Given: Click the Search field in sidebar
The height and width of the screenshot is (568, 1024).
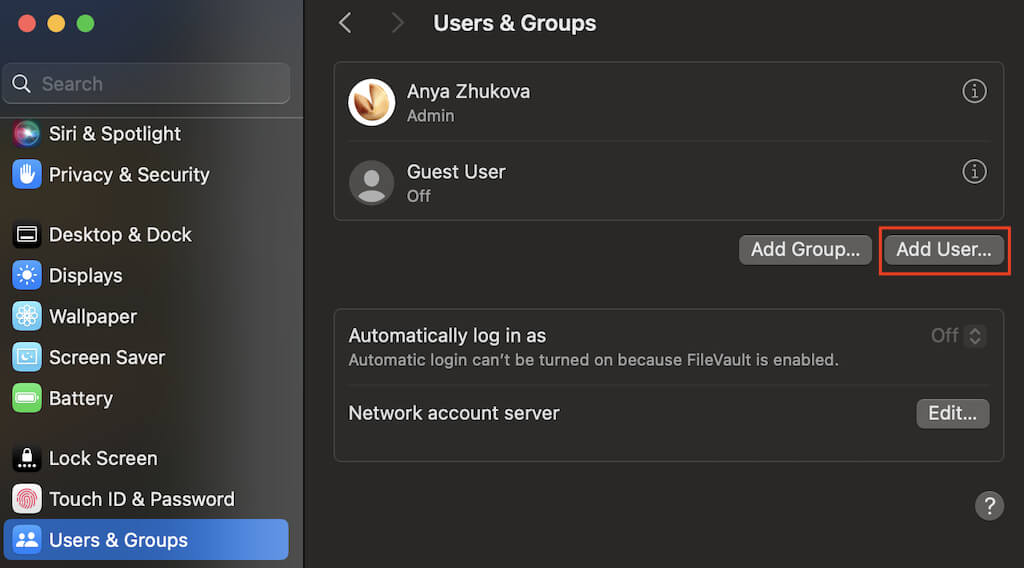Looking at the screenshot, I should (146, 84).
